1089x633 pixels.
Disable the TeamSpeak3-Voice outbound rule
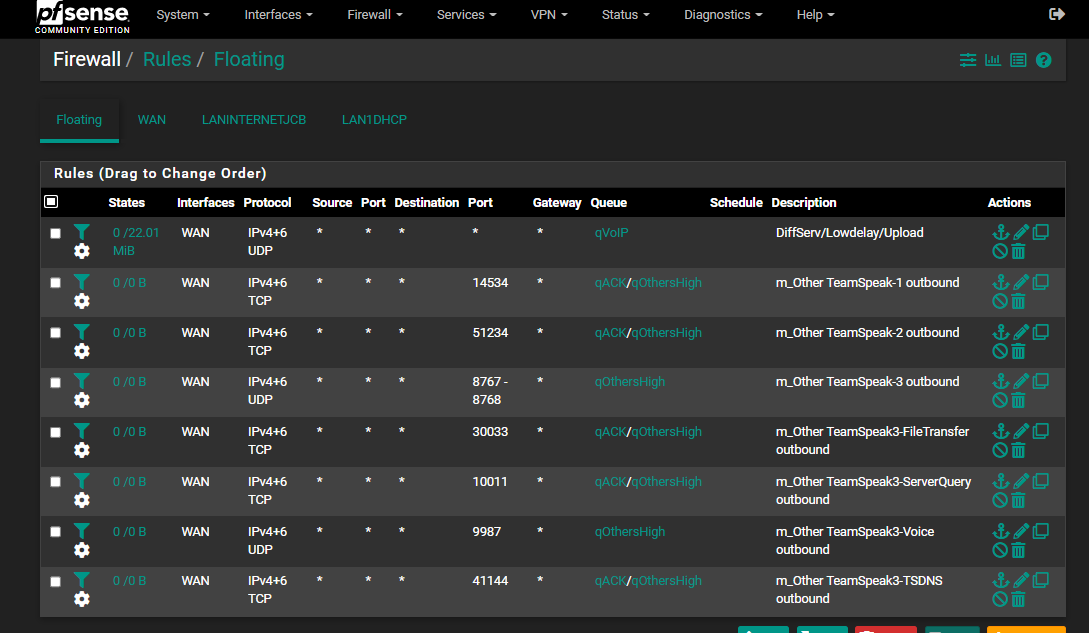1000,550
